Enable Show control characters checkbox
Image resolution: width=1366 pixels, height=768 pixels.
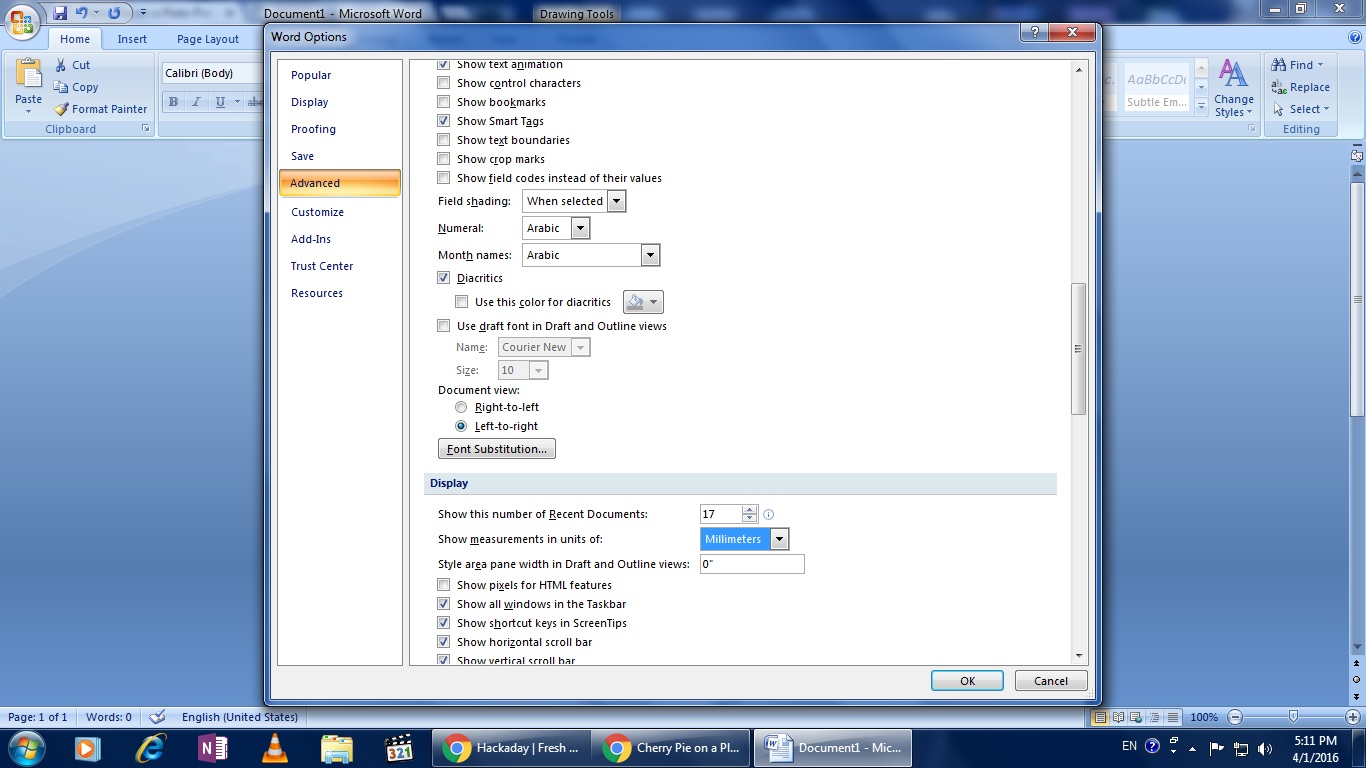pyautogui.click(x=444, y=83)
